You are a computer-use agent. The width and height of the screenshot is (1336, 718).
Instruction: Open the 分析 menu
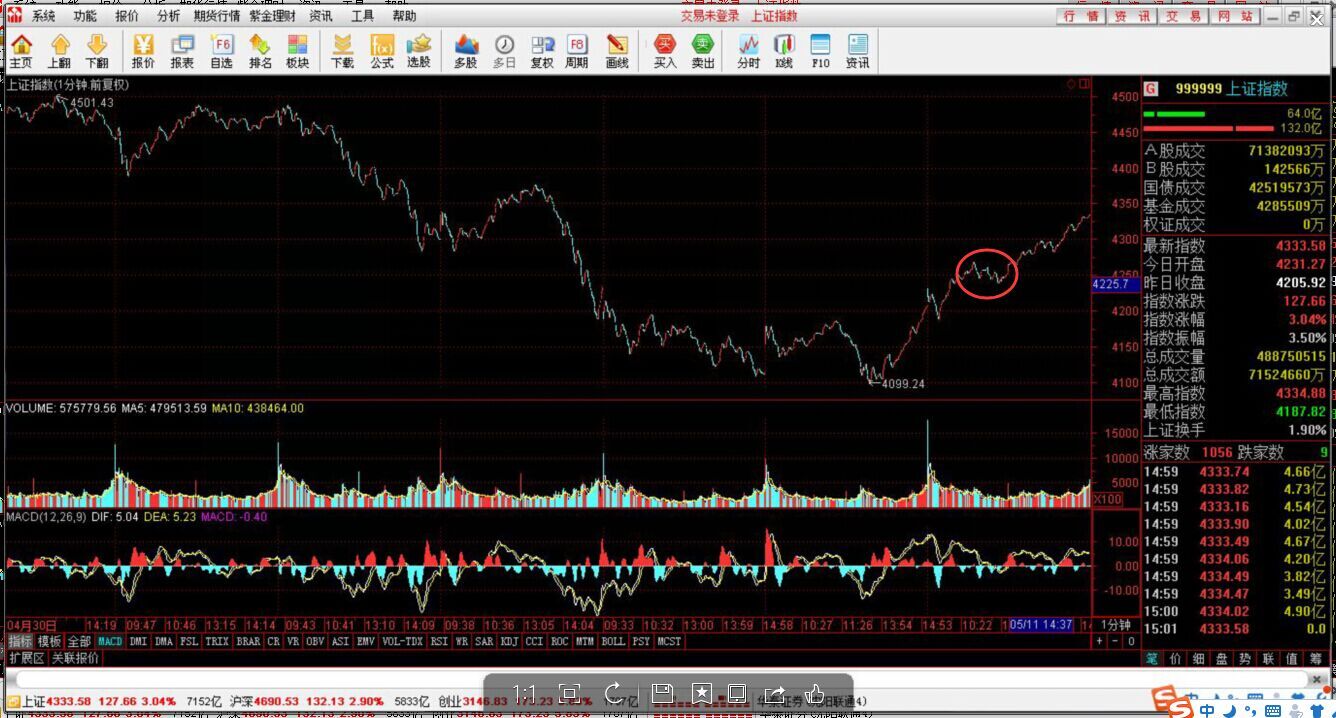169,16
